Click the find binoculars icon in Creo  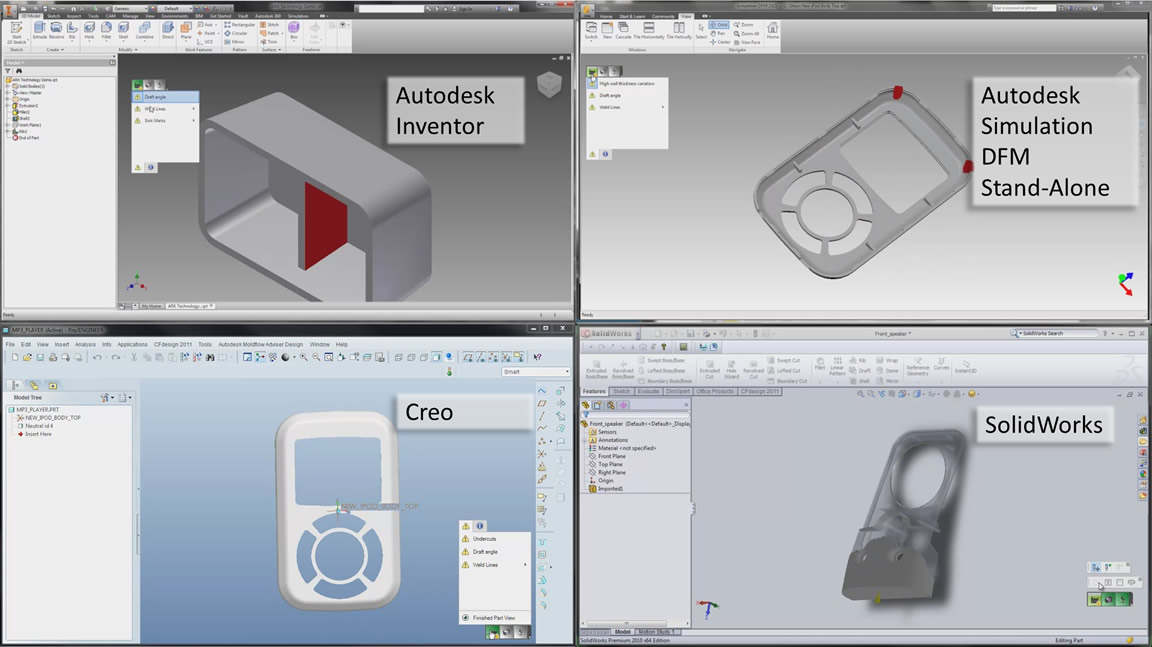click(x=210, y=358)
